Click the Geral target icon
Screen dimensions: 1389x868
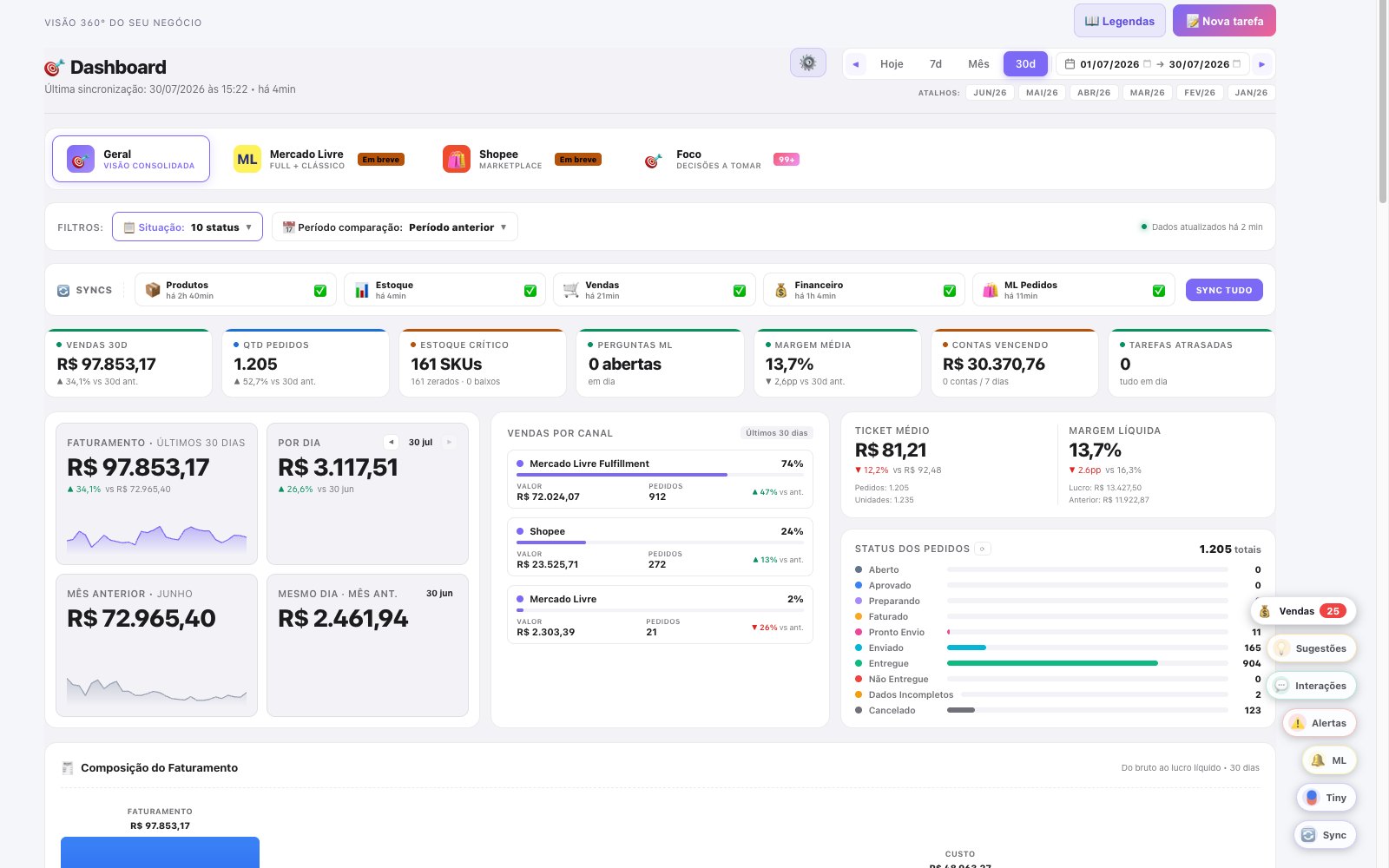80,159
